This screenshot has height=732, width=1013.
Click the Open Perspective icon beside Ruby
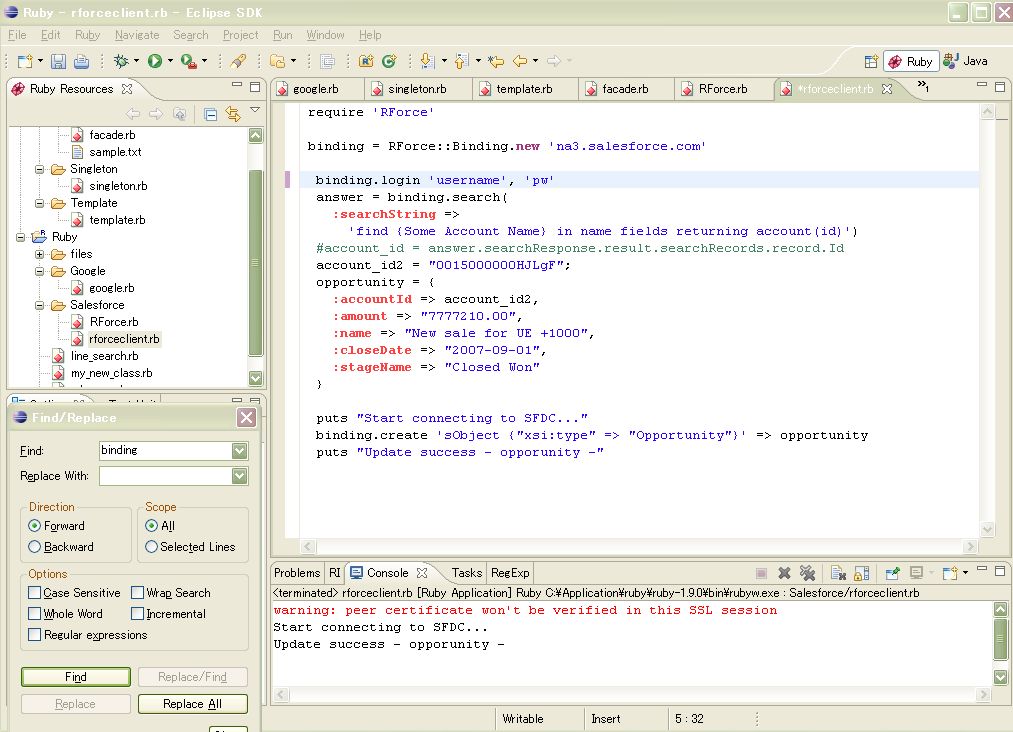tap(871, 61)
